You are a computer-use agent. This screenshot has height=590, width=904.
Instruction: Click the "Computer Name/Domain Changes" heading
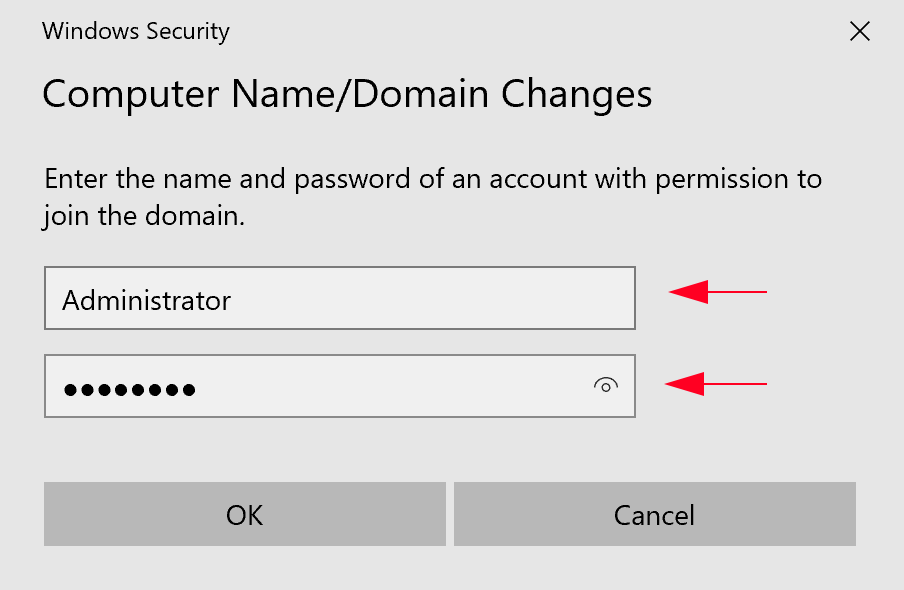coord(347,94)
